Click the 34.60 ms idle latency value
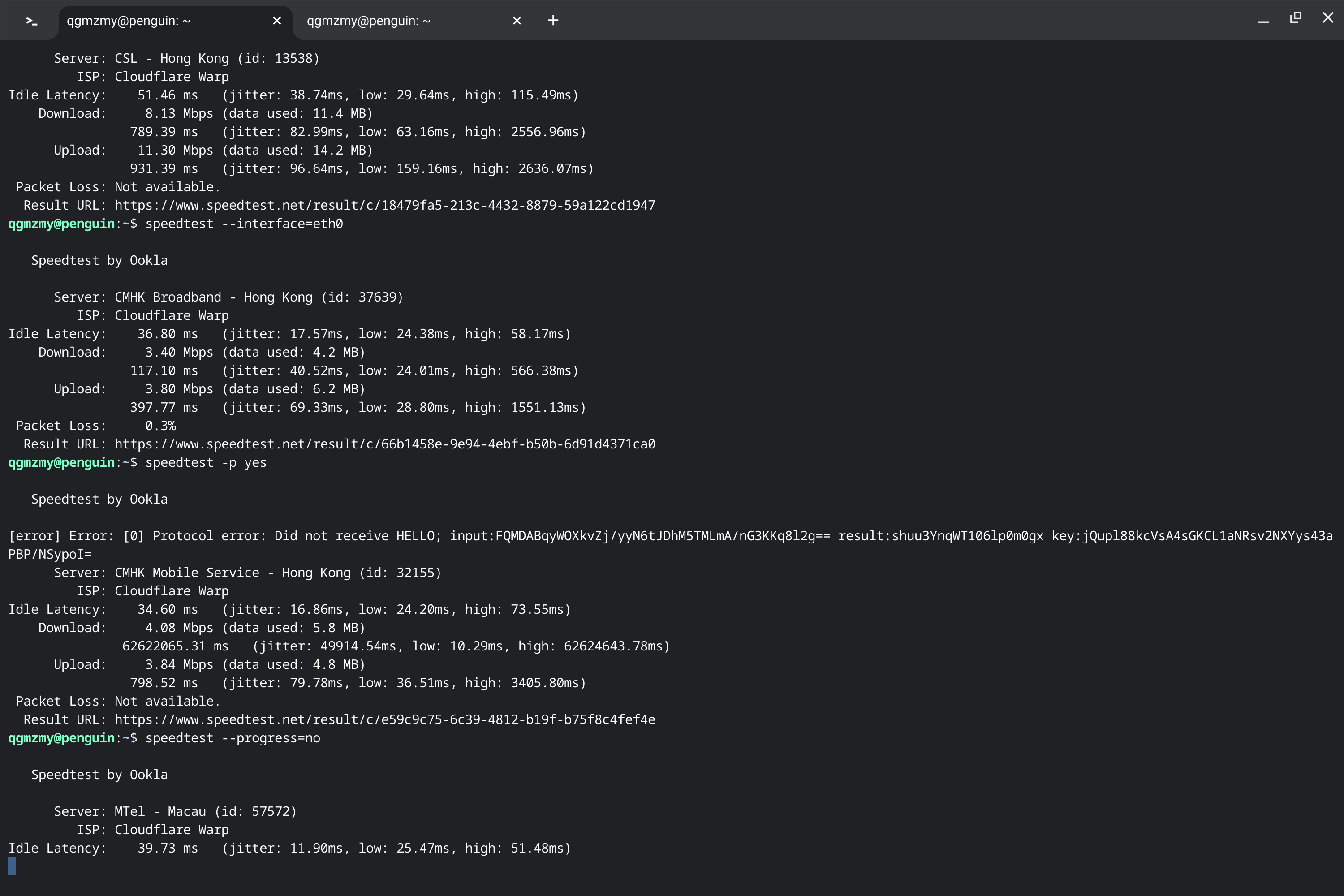The height and width of the screenshot is (896, 1344). (x=168, y=609)
